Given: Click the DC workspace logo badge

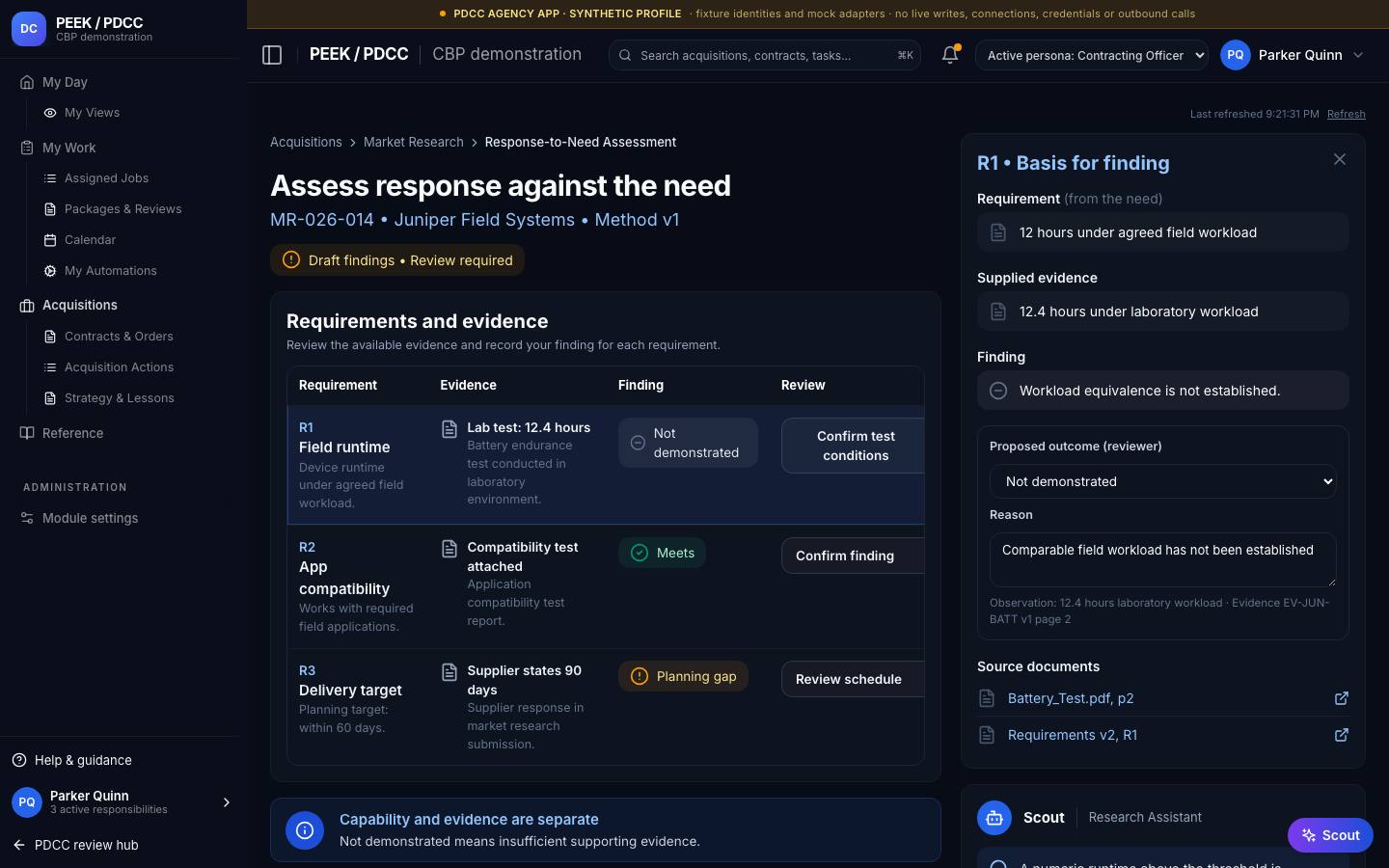Looking at the screenshot, I should 29,29.
